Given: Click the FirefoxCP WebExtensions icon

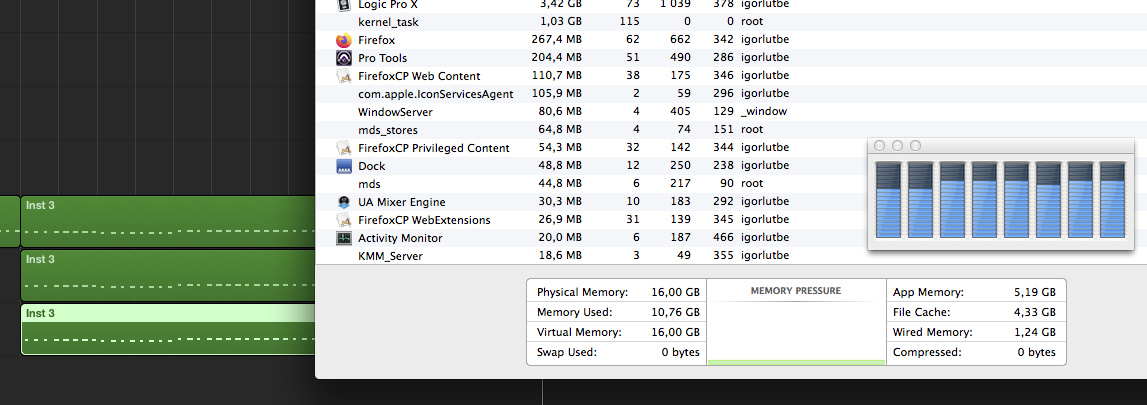Looking at the screenshot, I should (344, 220).
